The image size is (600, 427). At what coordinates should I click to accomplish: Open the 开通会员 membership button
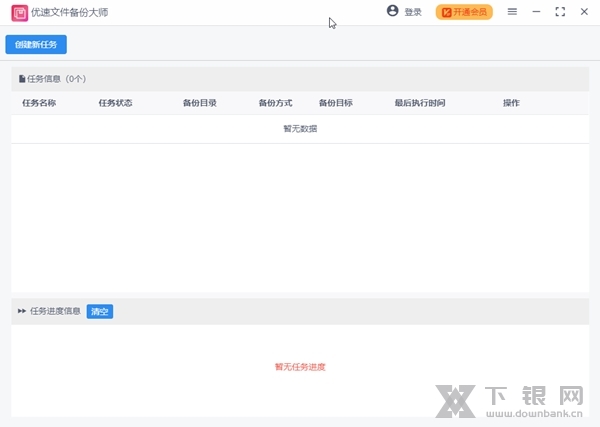[x=464, y=12]
